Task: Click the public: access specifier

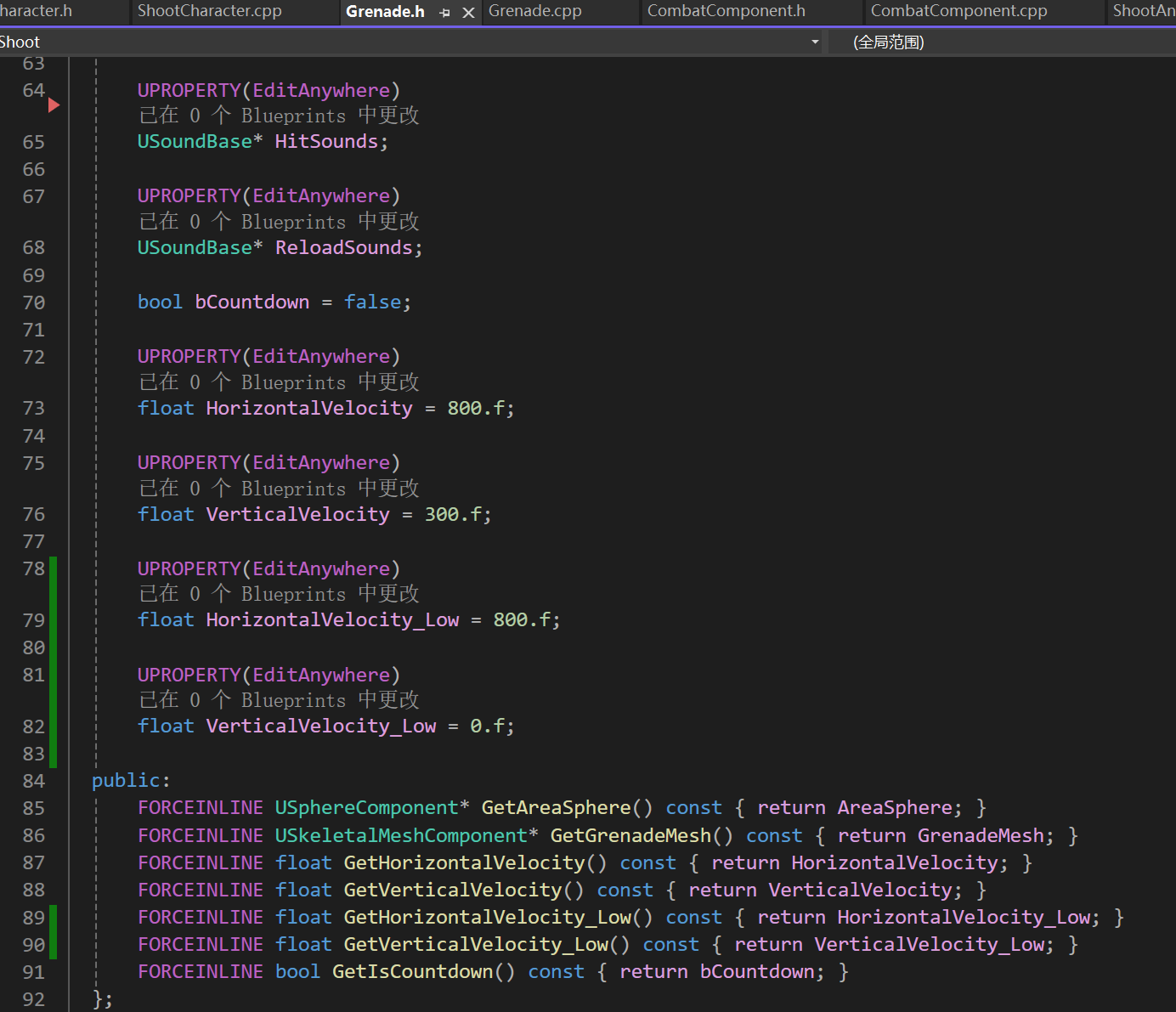Action: coord(131,780)
